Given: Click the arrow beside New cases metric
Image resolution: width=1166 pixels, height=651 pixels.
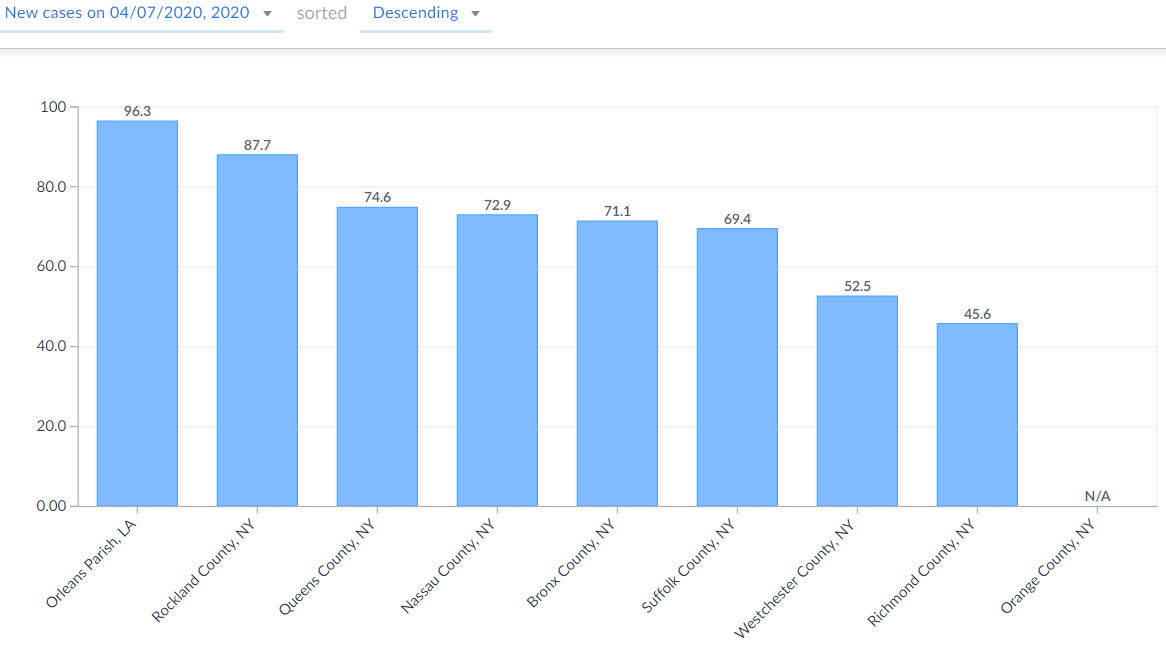Looking at the screenshot, I should pyautogui.click(x=268, y=13).
